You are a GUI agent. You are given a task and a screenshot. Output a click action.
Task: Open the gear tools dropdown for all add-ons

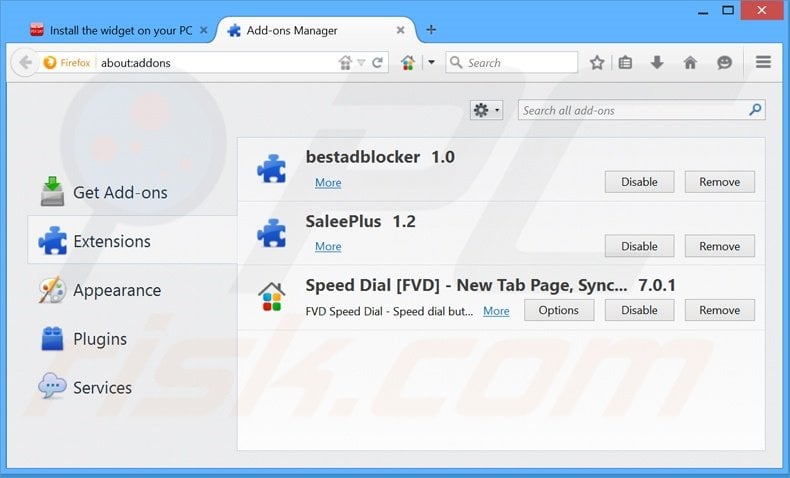click(486, 110)
